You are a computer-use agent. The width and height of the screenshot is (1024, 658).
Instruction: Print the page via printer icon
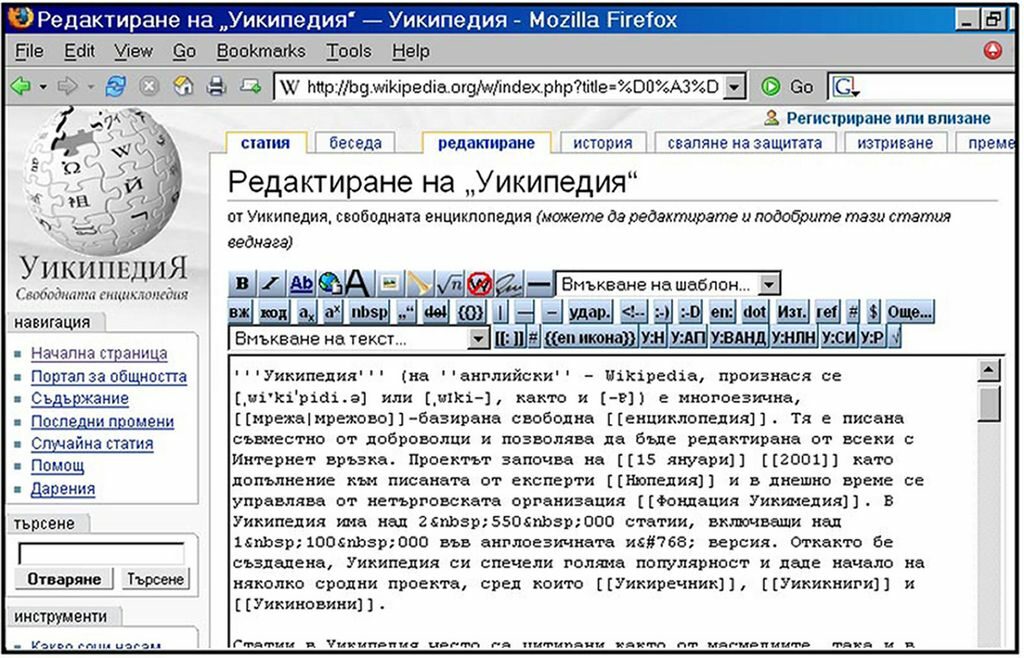tap(216, 86)
